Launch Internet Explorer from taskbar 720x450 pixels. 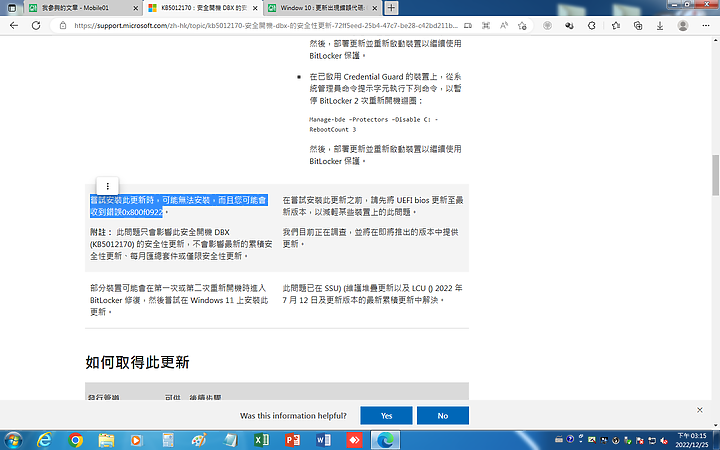44,440
